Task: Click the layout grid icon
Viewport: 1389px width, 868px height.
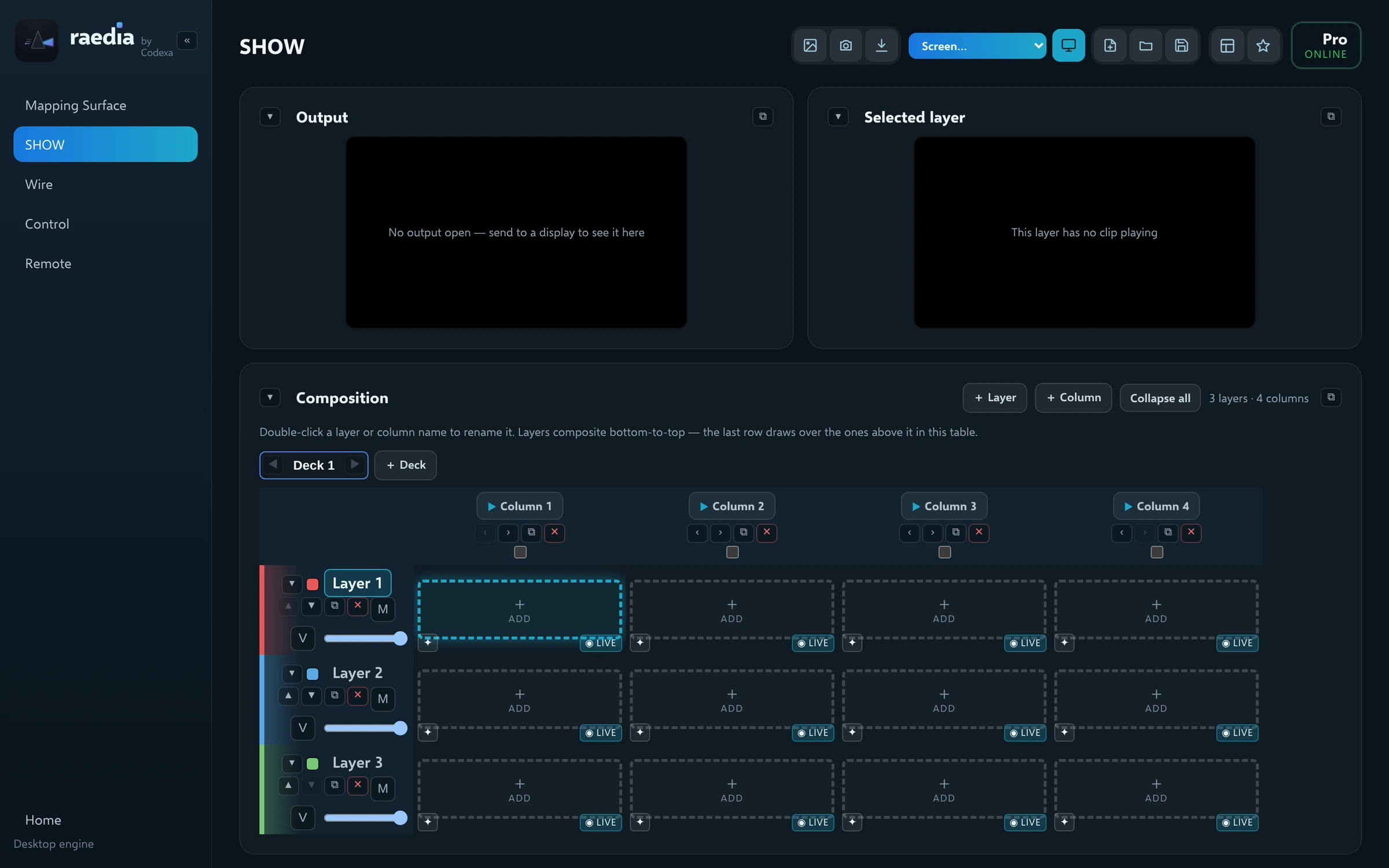Action: [x=1227, y=45]
